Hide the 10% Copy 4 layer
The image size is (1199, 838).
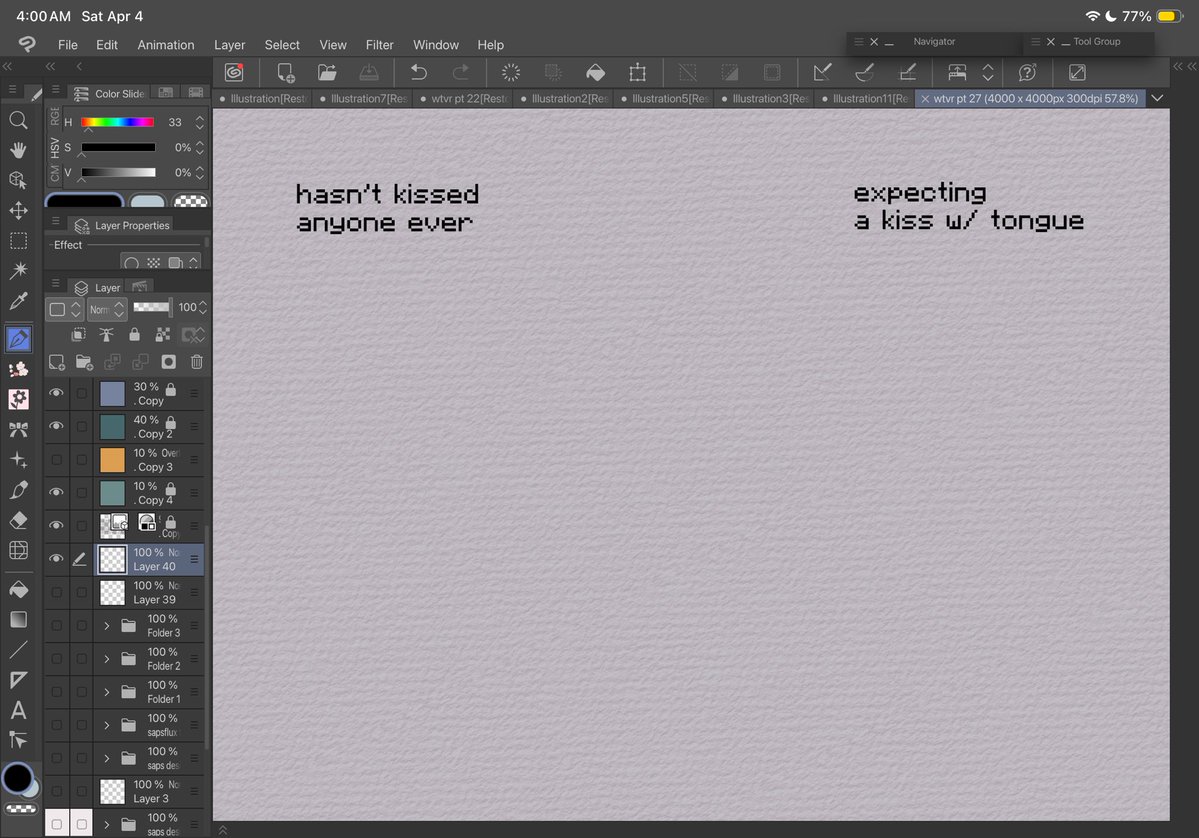point(56,492)
